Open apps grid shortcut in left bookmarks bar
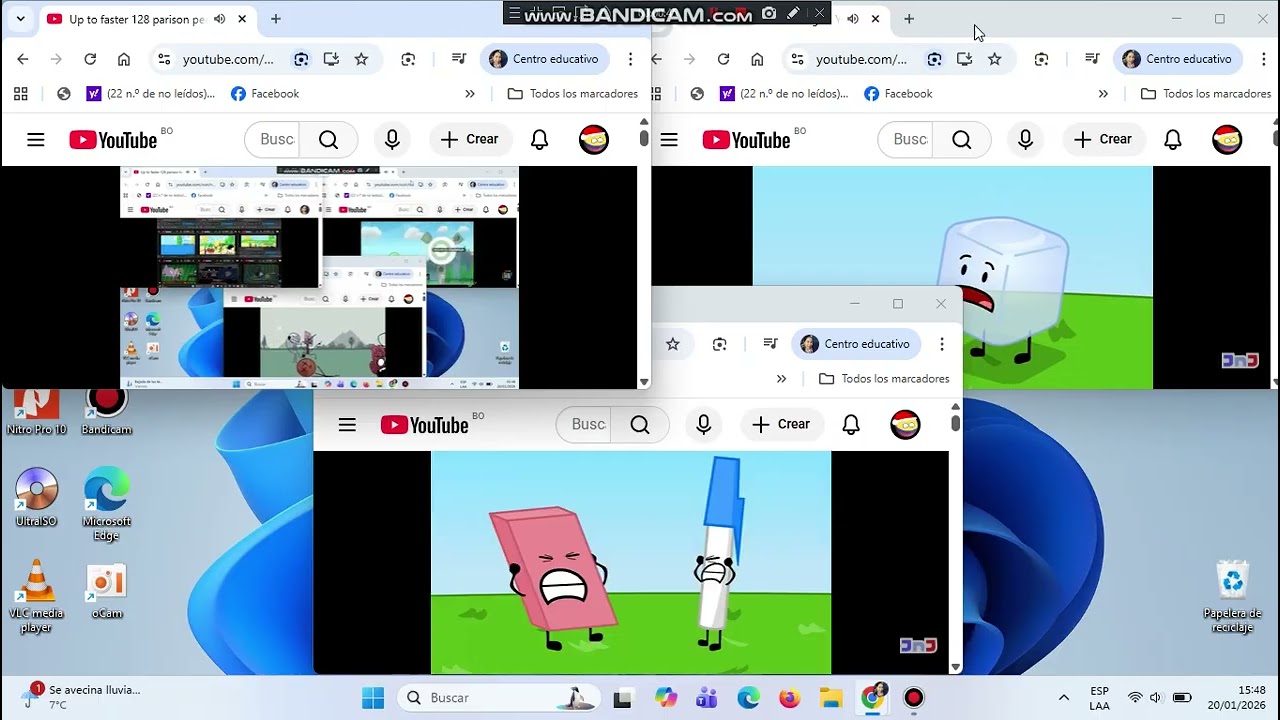This screenshot has width=1280, height=720. click(x=20, y=94)
